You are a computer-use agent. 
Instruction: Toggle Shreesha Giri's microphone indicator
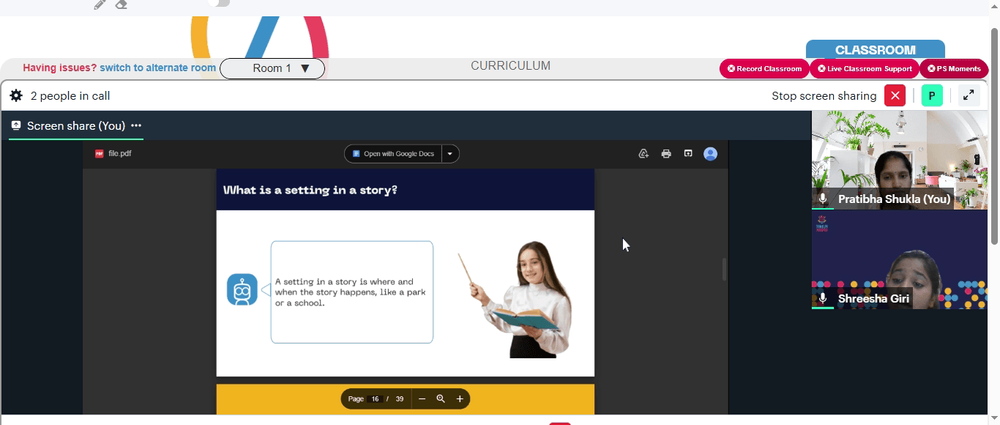823,298
